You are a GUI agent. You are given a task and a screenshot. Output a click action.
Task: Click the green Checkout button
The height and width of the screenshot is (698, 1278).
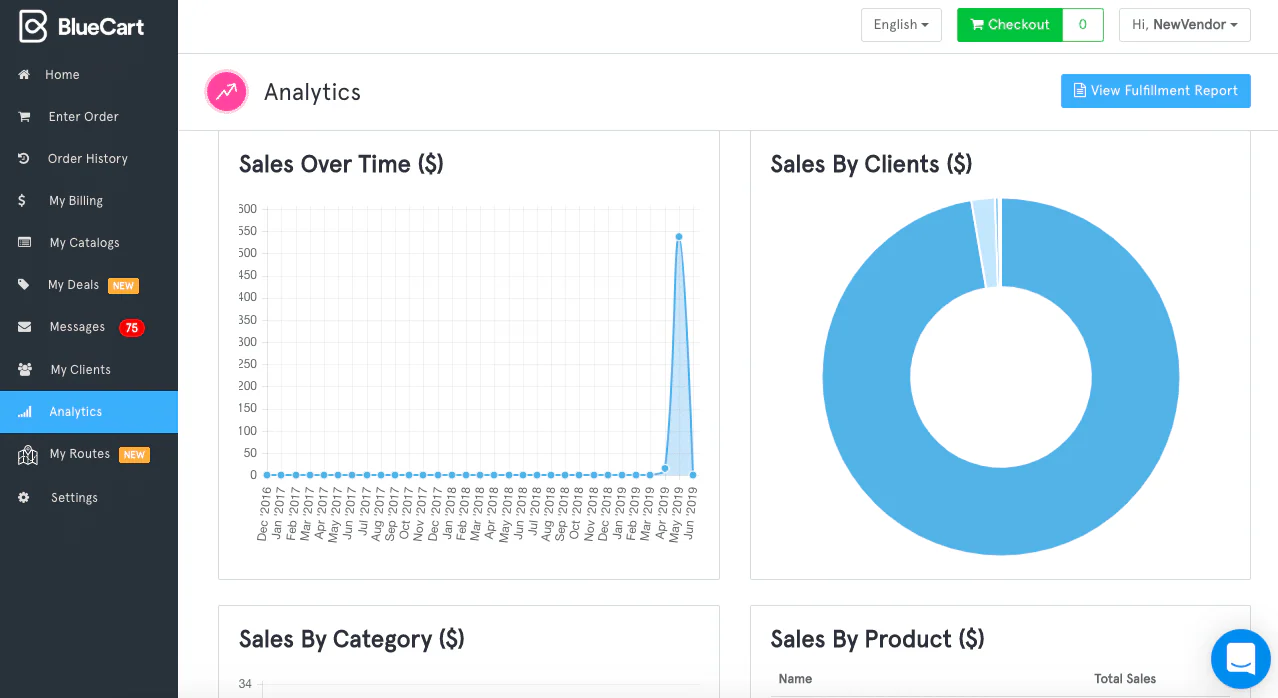[x=1010, y=25]
